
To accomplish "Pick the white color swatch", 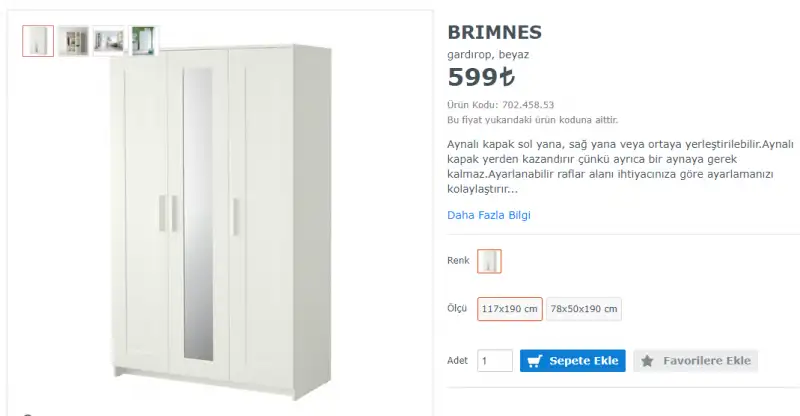I will (489, 262).
